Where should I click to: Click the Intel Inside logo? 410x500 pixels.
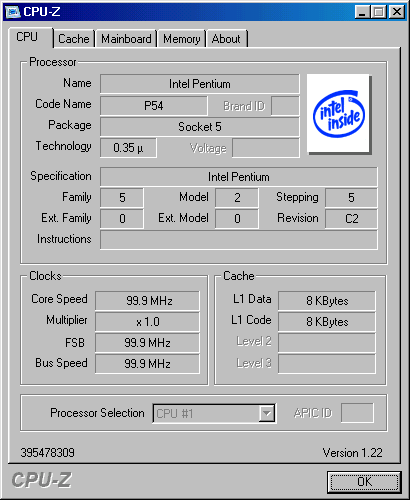(x=339, y=114)
